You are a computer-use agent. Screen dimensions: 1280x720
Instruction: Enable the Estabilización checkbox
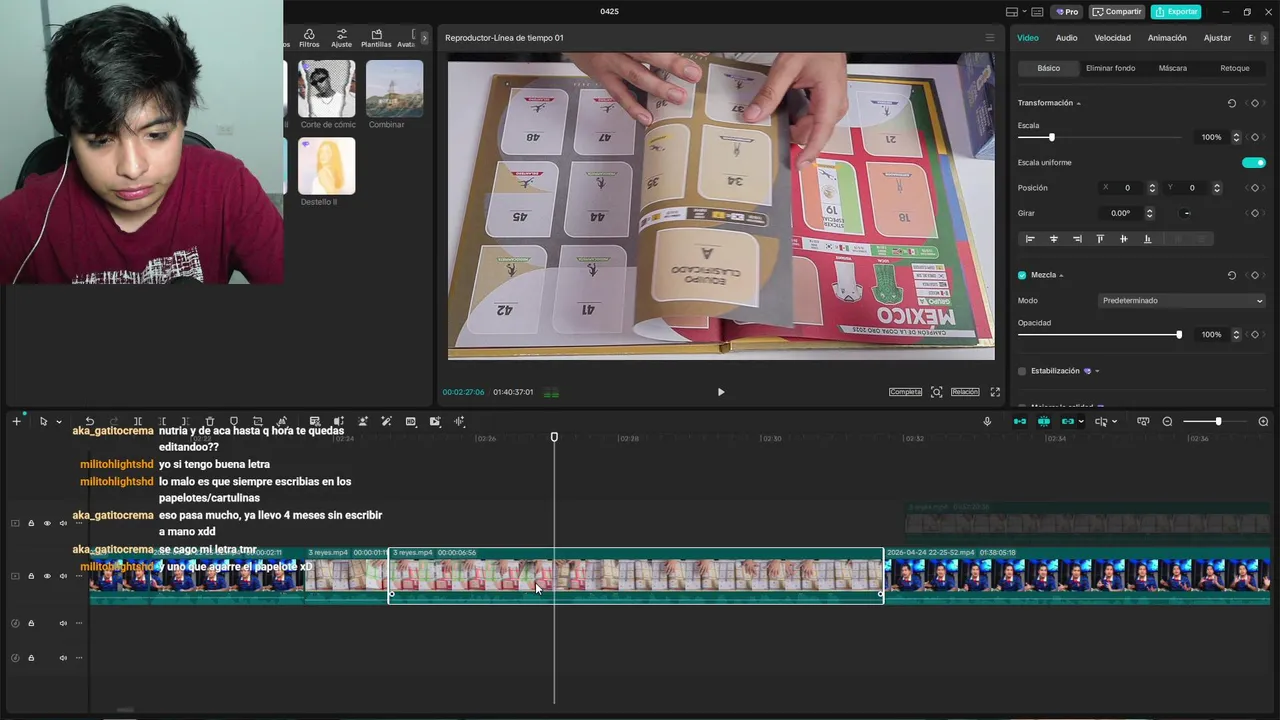[x=1022, y=371]
